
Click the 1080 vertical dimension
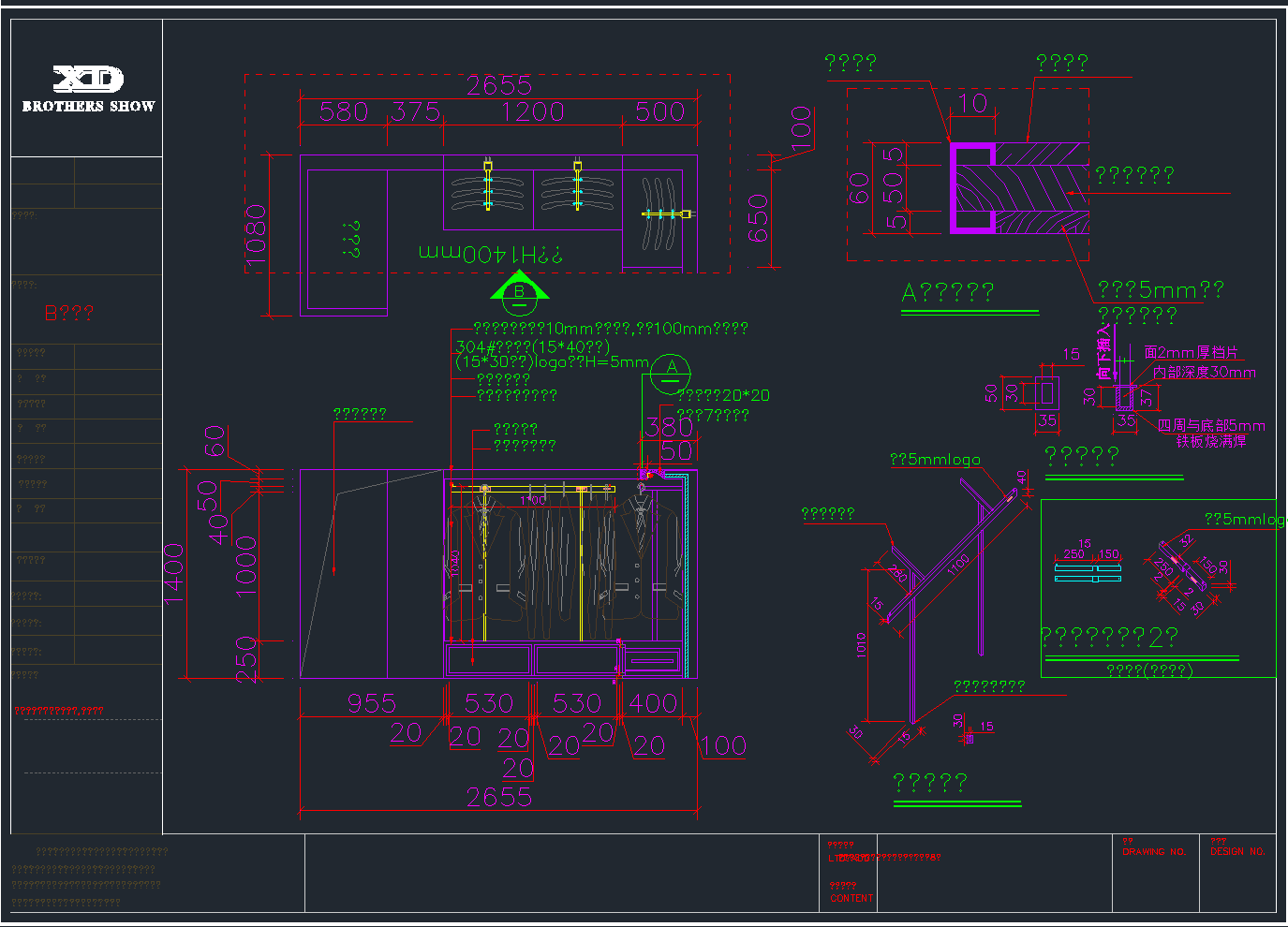pos(256,236)
